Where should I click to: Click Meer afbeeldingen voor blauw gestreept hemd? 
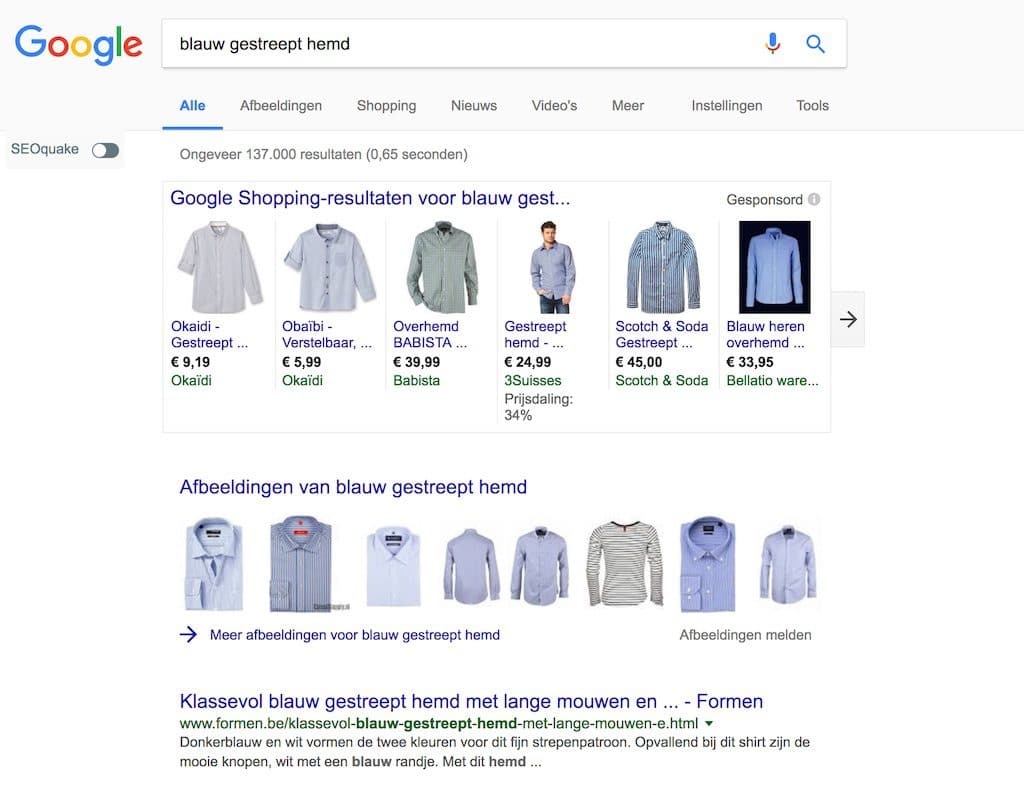355,635
